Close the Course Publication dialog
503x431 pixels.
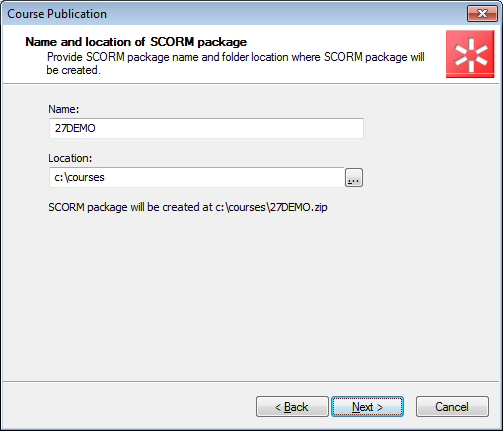click(482, 14)
